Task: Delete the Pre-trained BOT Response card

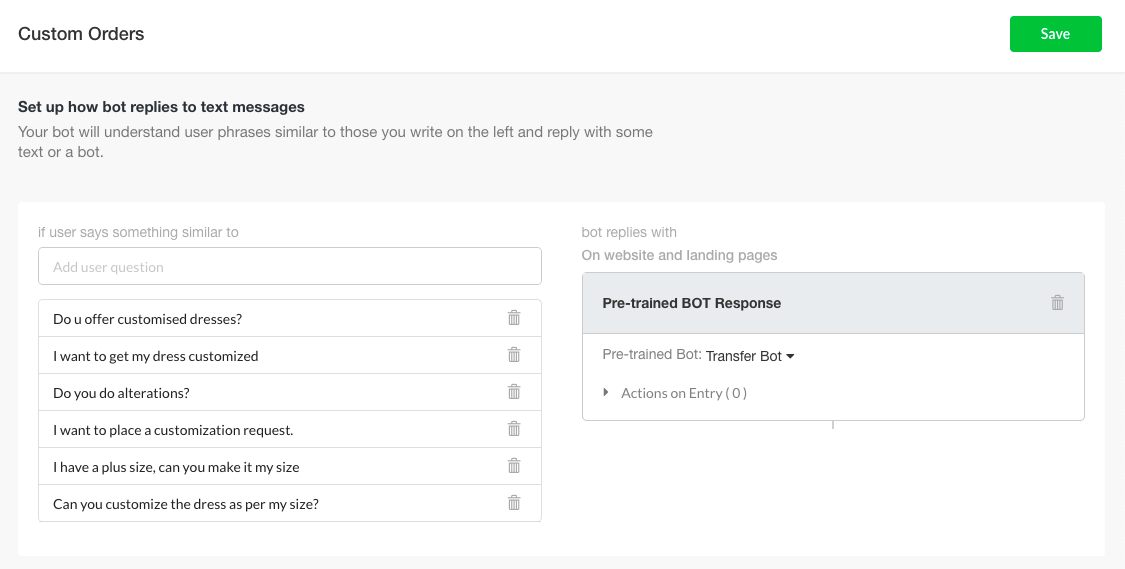Action: click(x=1057, y=303)
